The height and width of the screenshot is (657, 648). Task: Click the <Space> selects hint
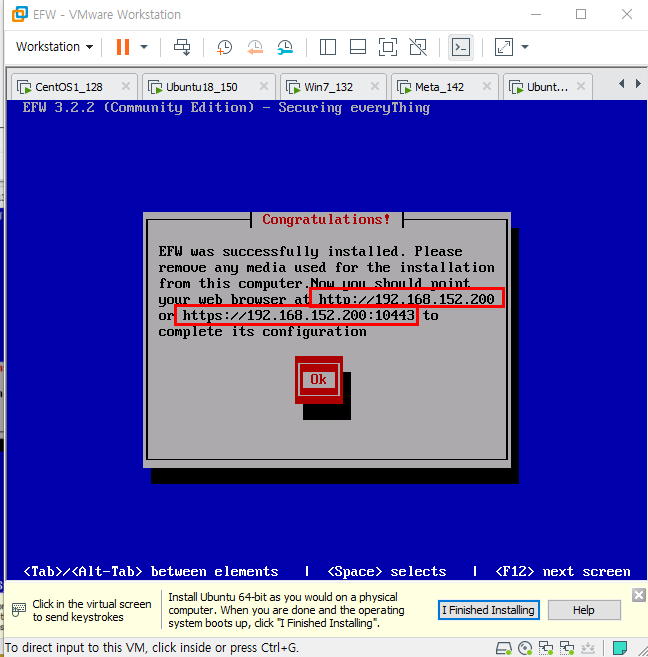tap(387, 572)
